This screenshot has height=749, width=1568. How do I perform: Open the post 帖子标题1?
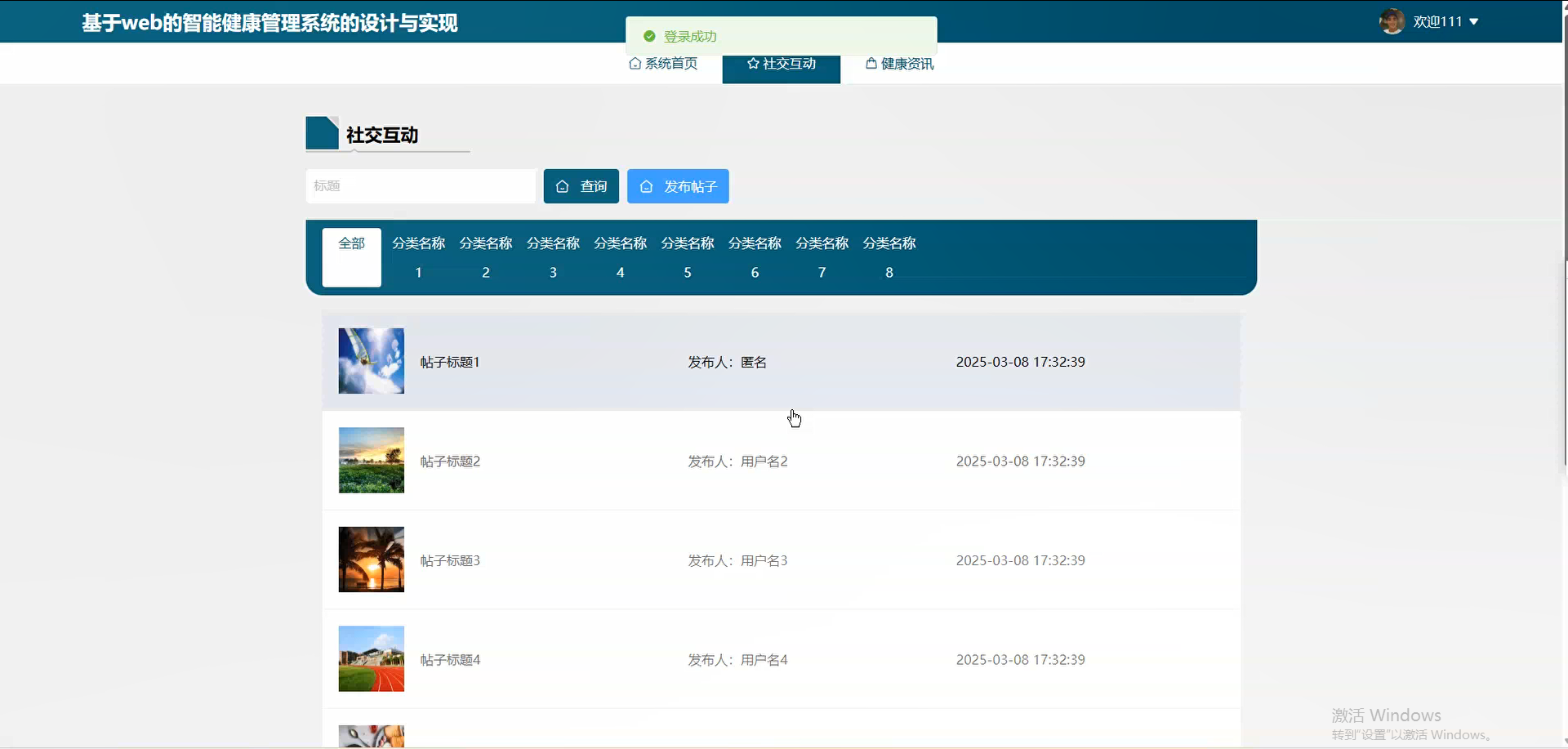(x=449, y=362)
